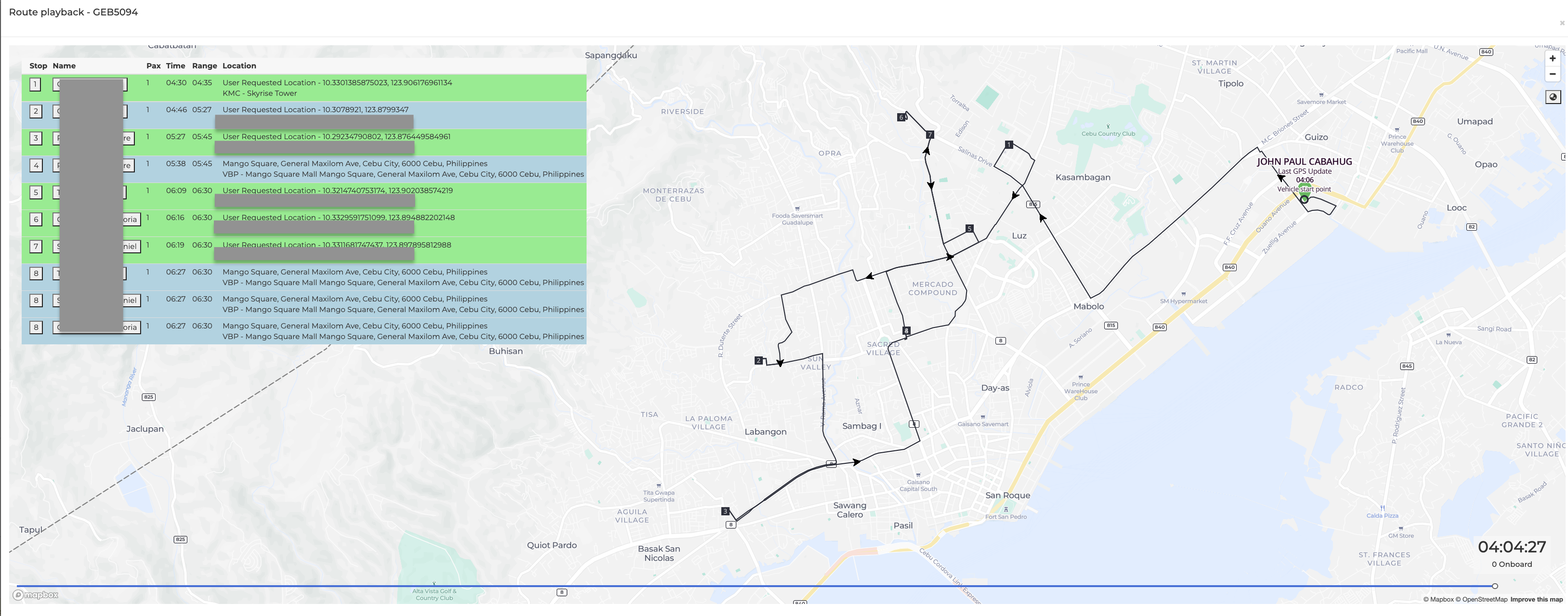The width and height of the screenshot is (1568, 616).
Task: Click stop number 5 box in table
Action: (35, 192)
